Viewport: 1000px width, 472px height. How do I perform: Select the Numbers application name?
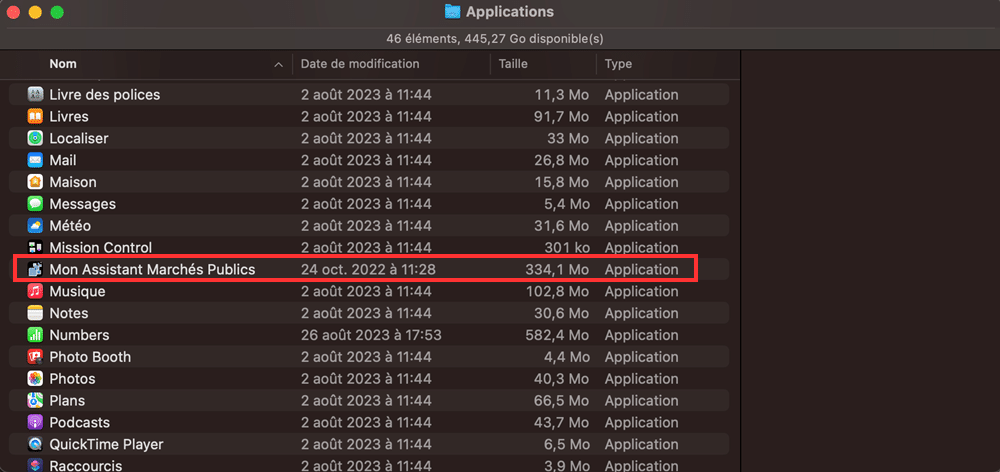(79, 335)
